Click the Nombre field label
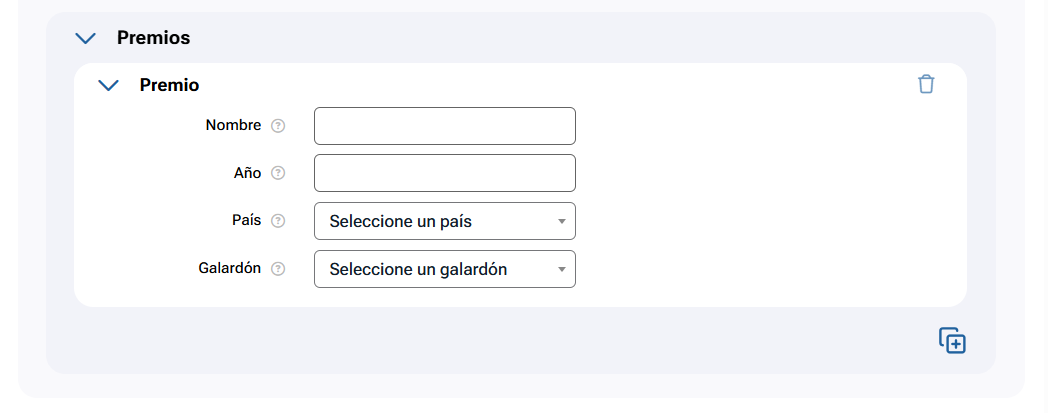Viewport: 1048px width, 413px height. [233, 126]
